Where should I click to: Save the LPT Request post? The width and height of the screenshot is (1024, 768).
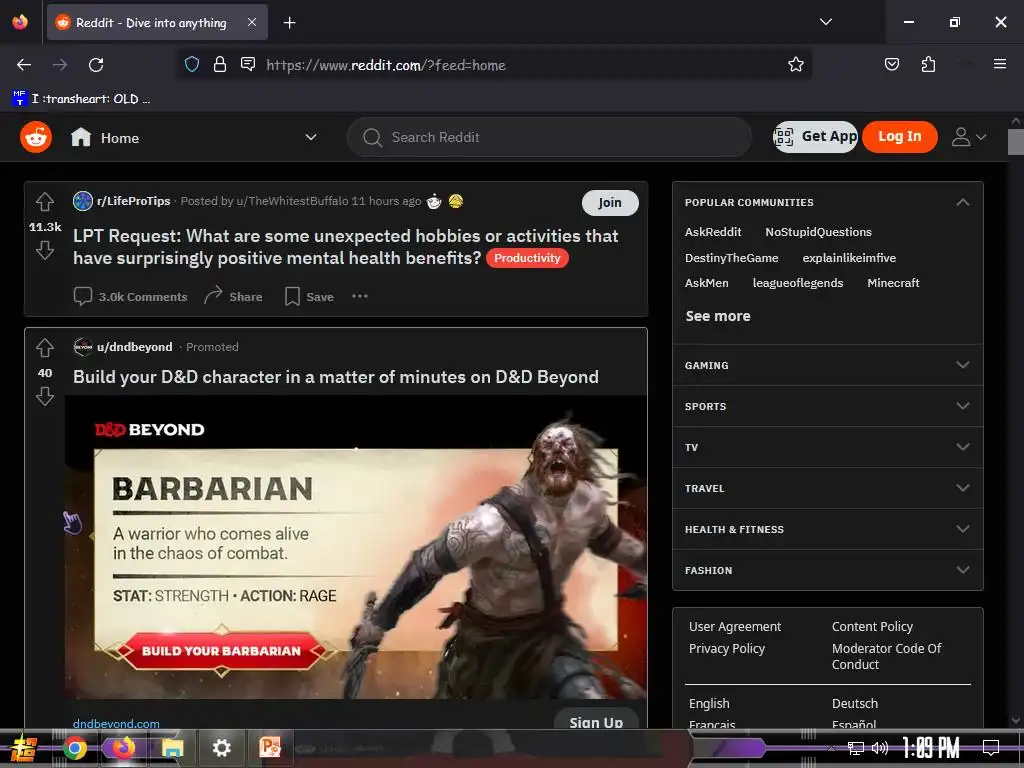point(310,296)
